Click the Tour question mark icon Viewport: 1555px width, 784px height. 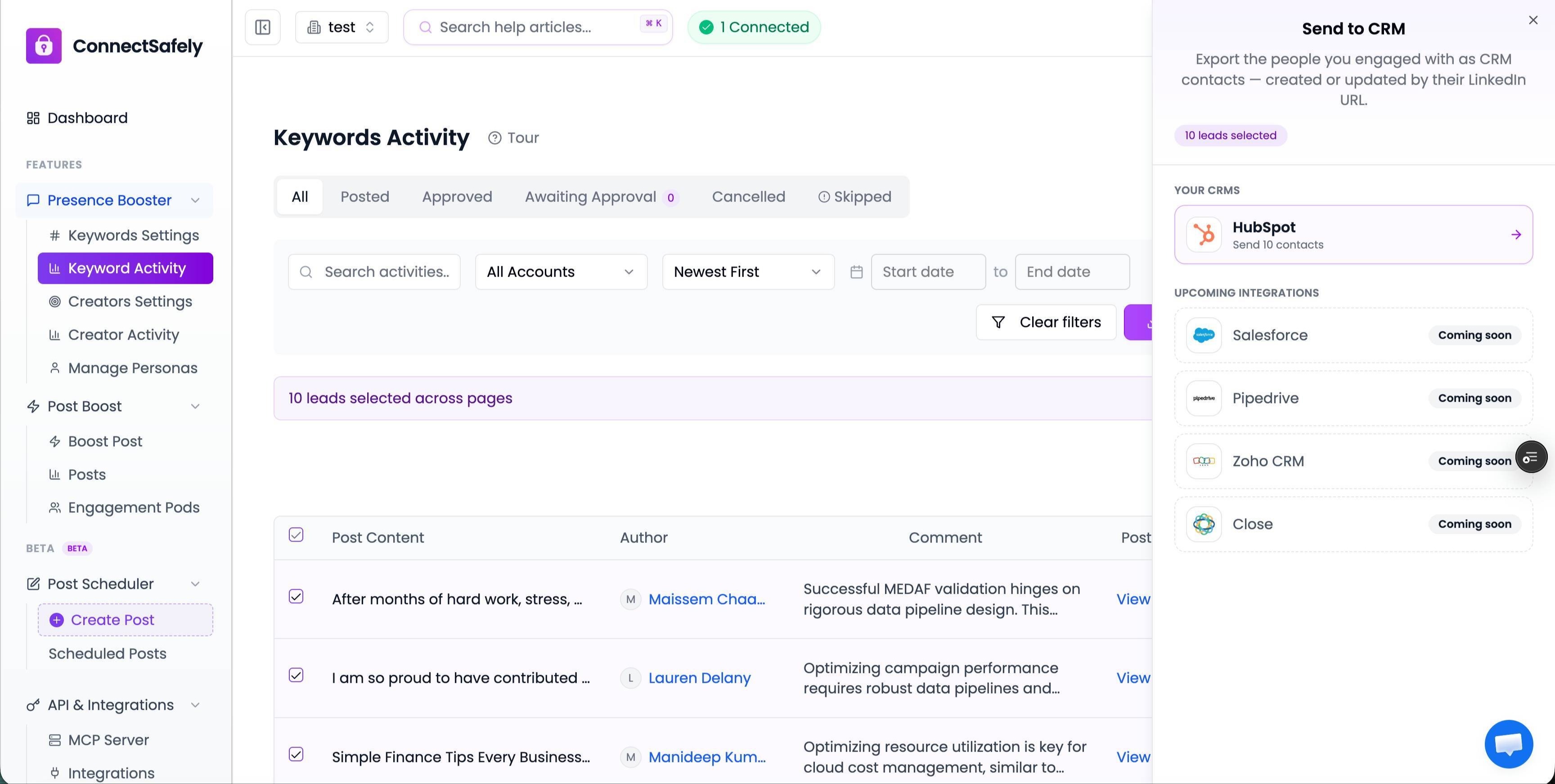tap(494, 138)
